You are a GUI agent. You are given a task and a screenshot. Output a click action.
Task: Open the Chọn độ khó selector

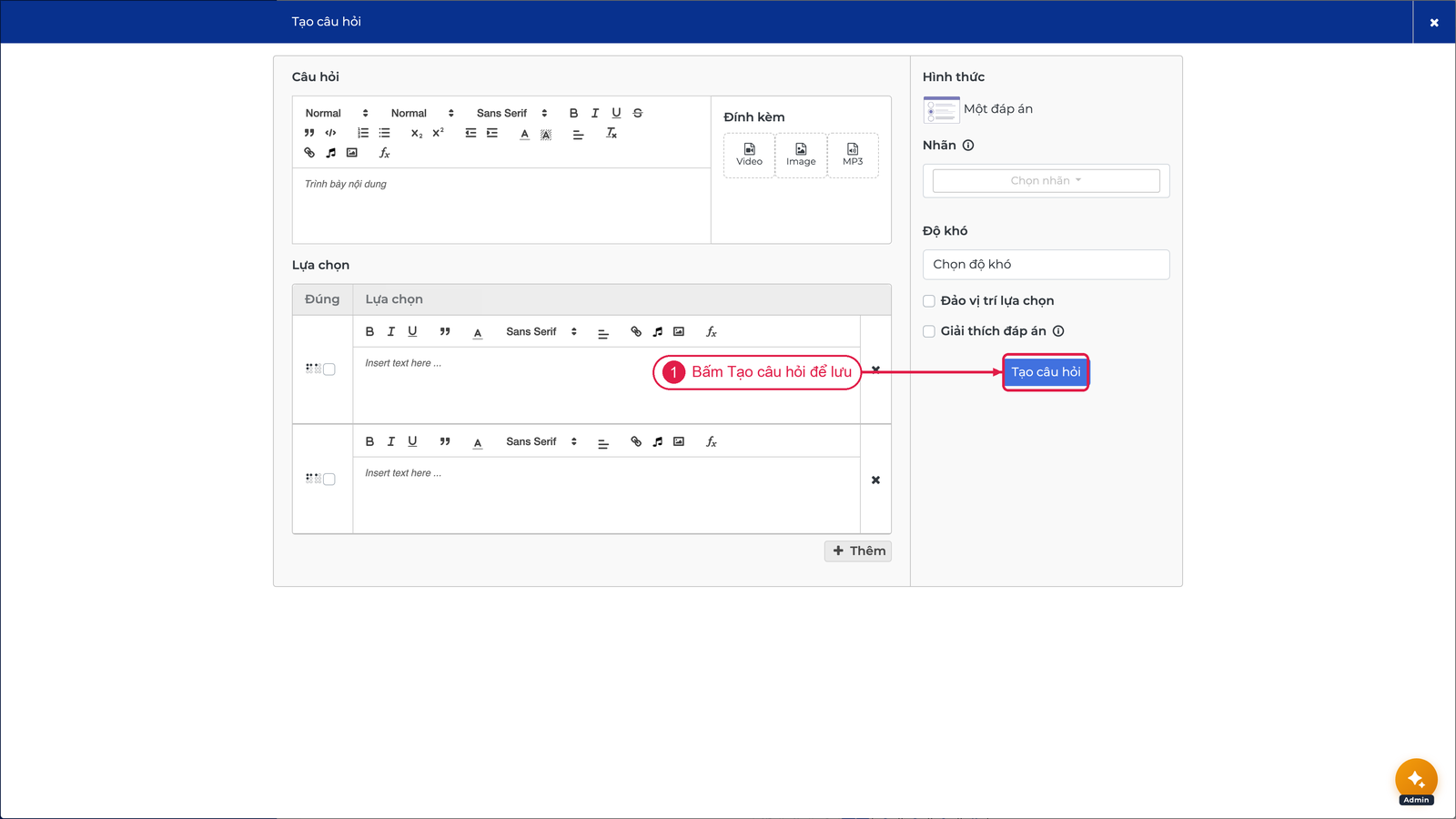(x=1046, y=265)
